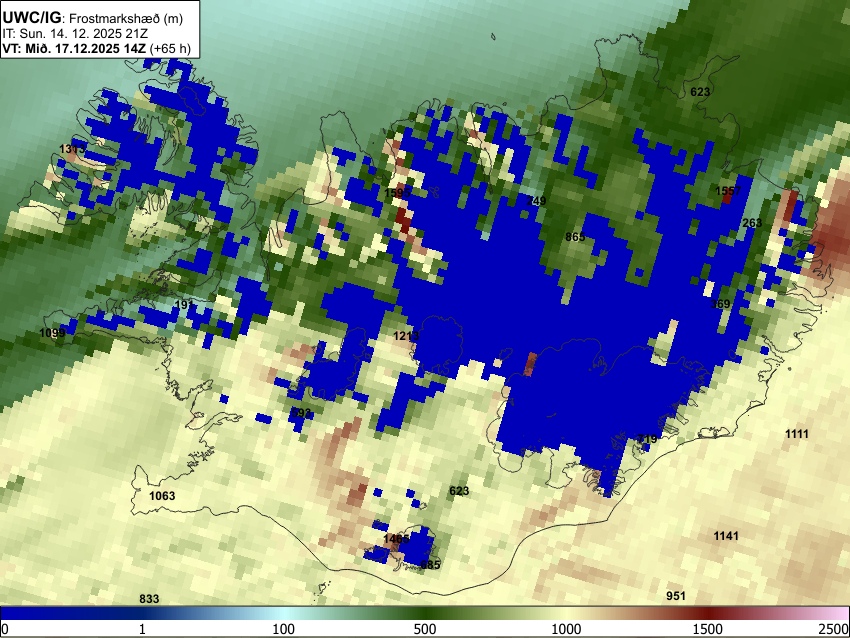Viewport: 850px width, 638px height.
Task: Click the 249 value on the map
Action: pos(536,201)
